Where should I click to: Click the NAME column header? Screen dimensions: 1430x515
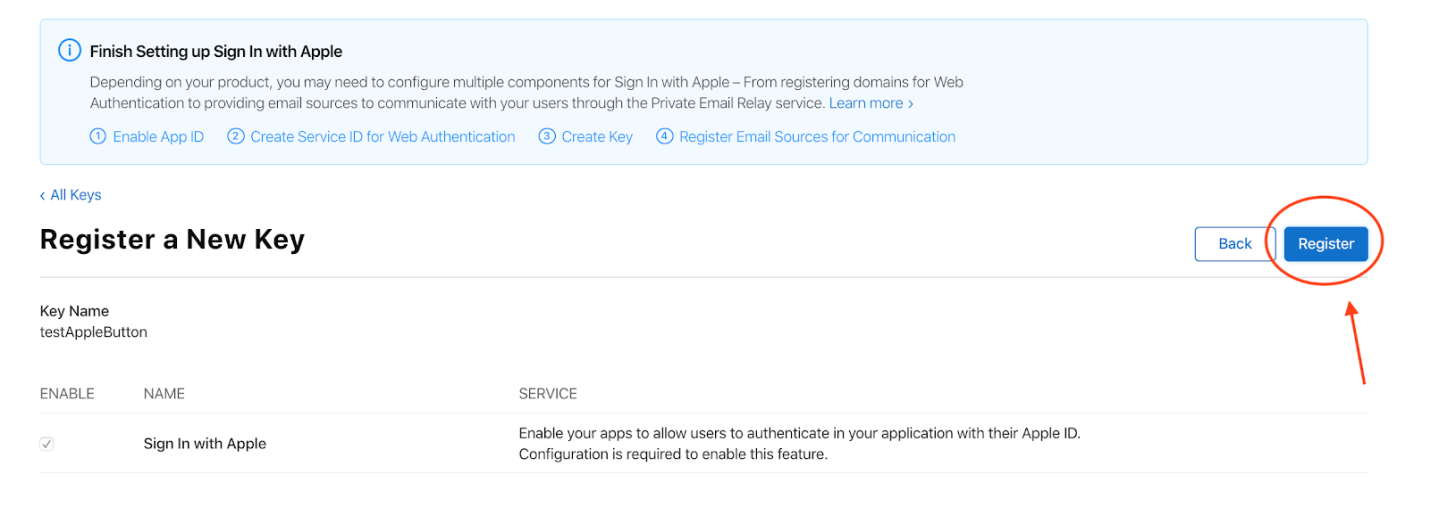coord(164,394)
